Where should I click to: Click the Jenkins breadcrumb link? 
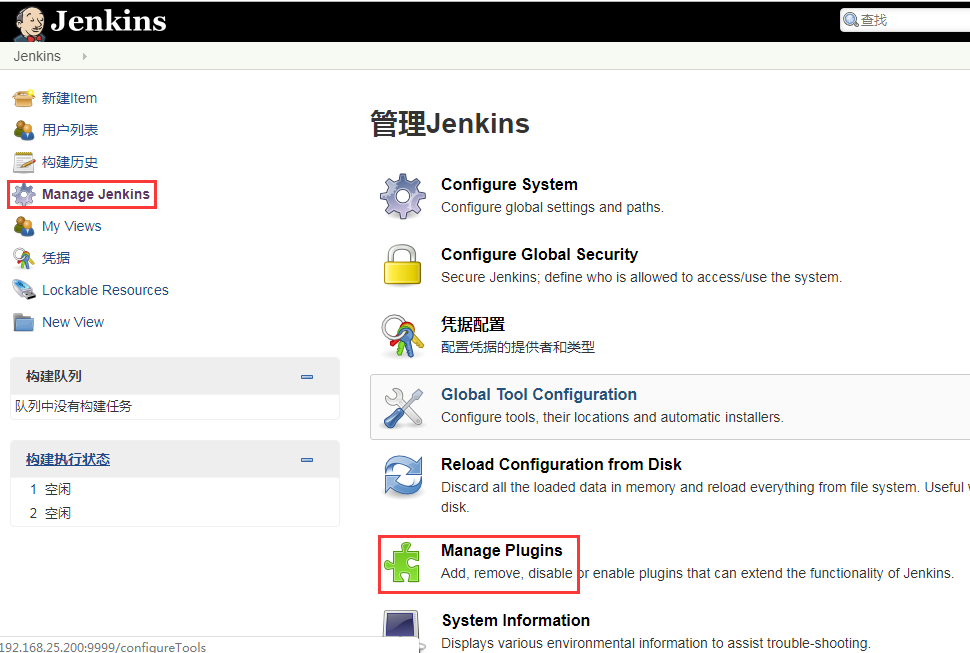(37, 56)
